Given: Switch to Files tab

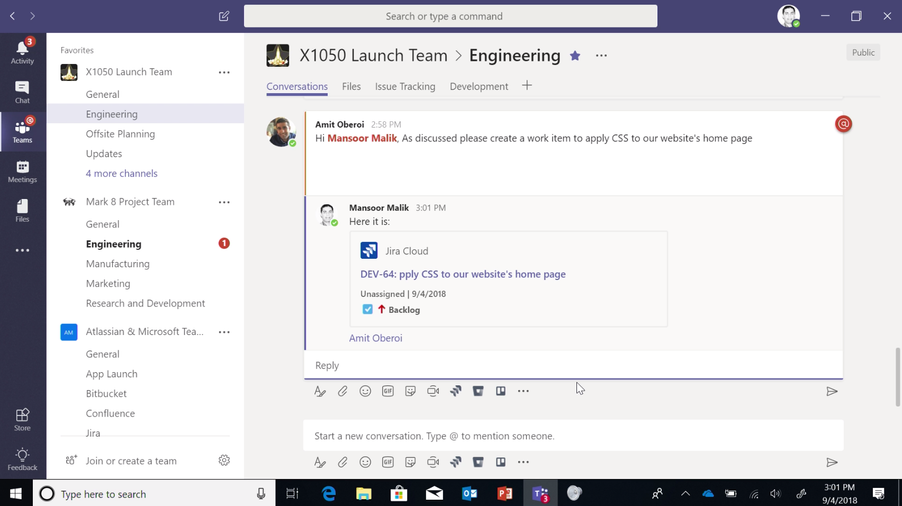Looking at the screenshot, I should (x=351, y=86).
